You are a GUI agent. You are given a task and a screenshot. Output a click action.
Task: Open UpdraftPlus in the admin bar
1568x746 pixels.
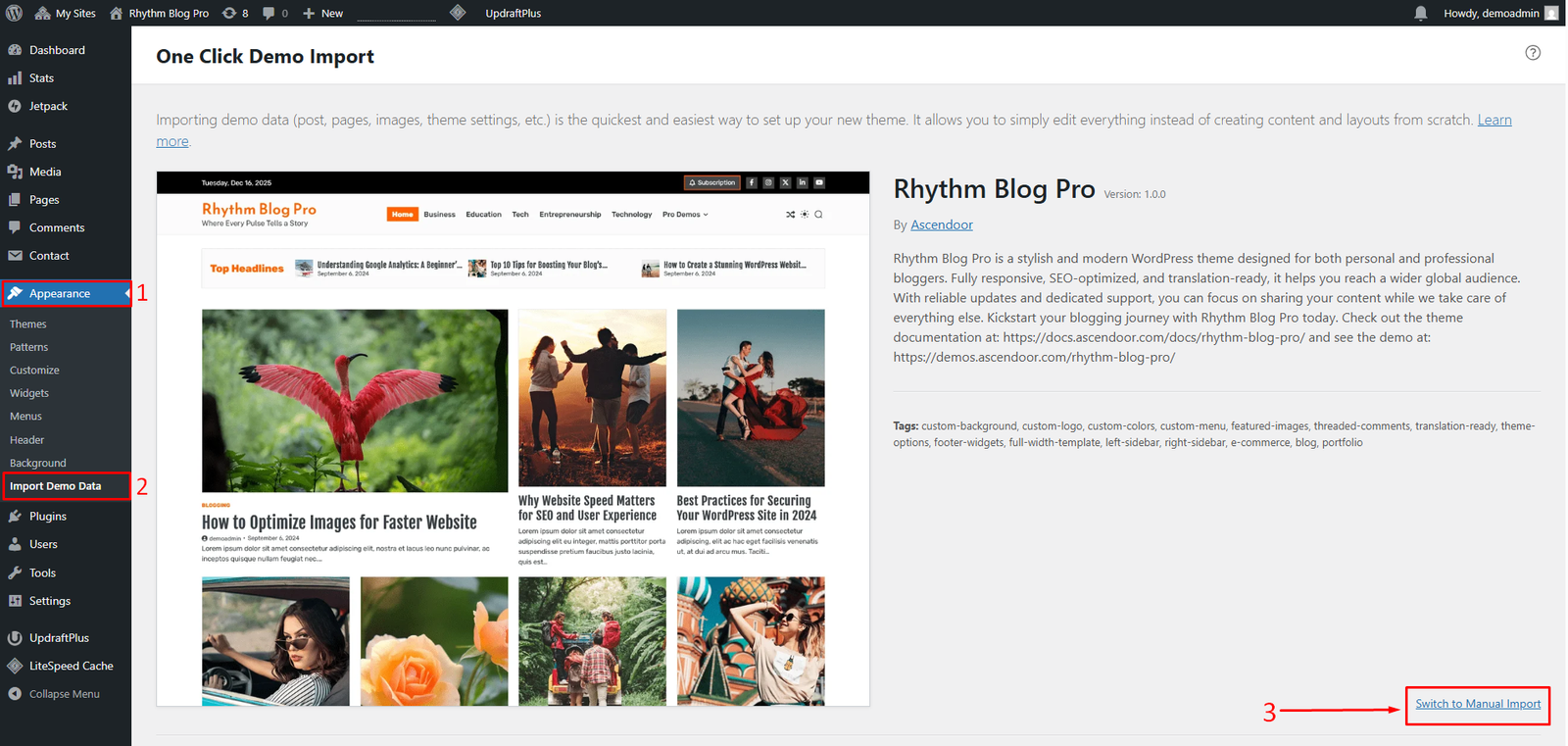[513, 13]
